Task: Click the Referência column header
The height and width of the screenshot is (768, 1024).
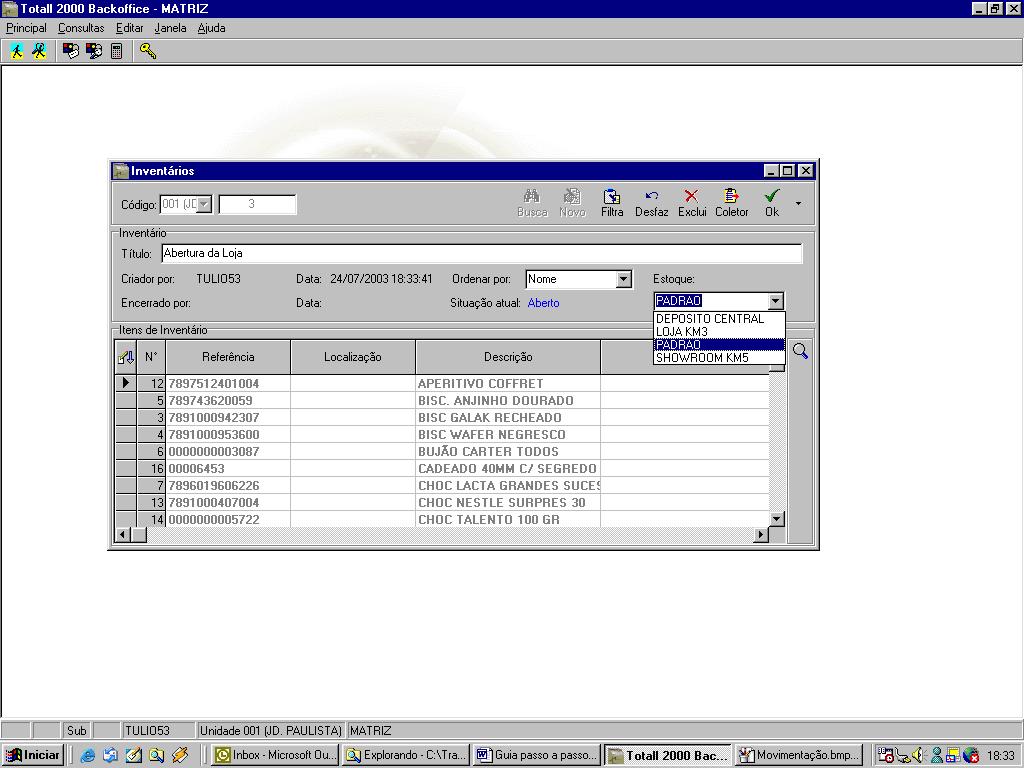Action: point(228,357)
